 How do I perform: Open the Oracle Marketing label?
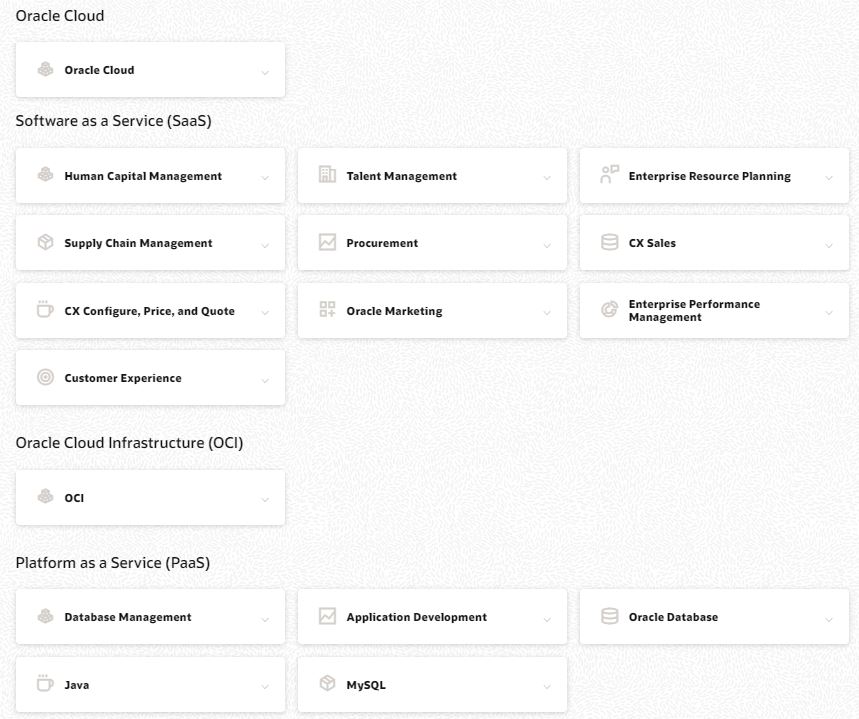pyautogui.click(x=394, y=311)
